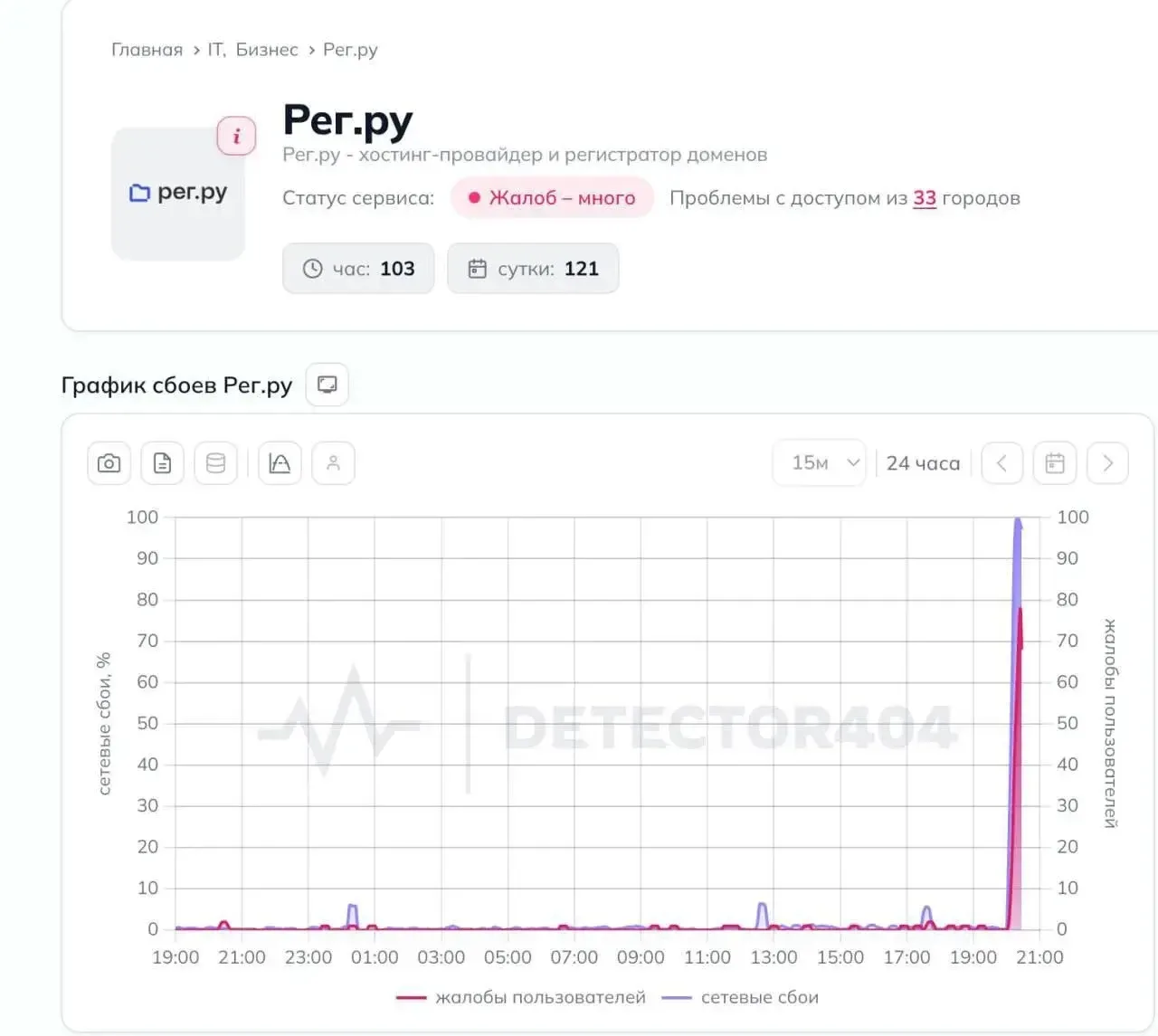Open the Бизнес breadcrumb category
This screenshot has height=1036, width=1158.
(267, 50)
